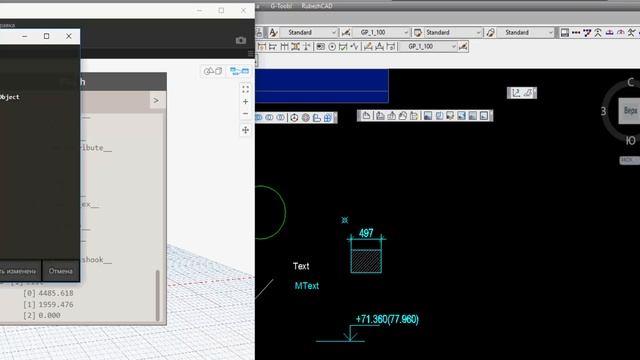This screenshot has height=360, width=640.
Task: Click the З compass direction on ViewCube
Action: coord(603,111)
